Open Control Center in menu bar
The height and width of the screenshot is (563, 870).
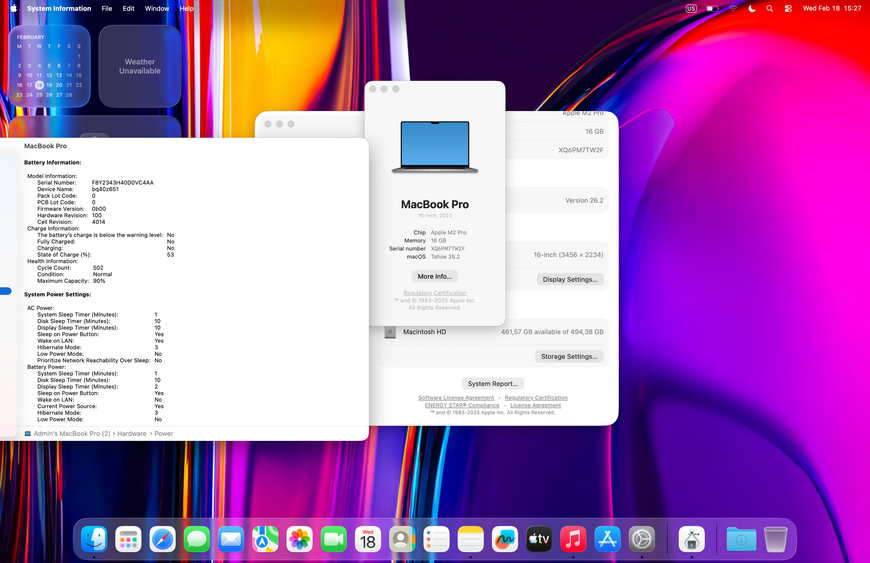tap(788, 8)
